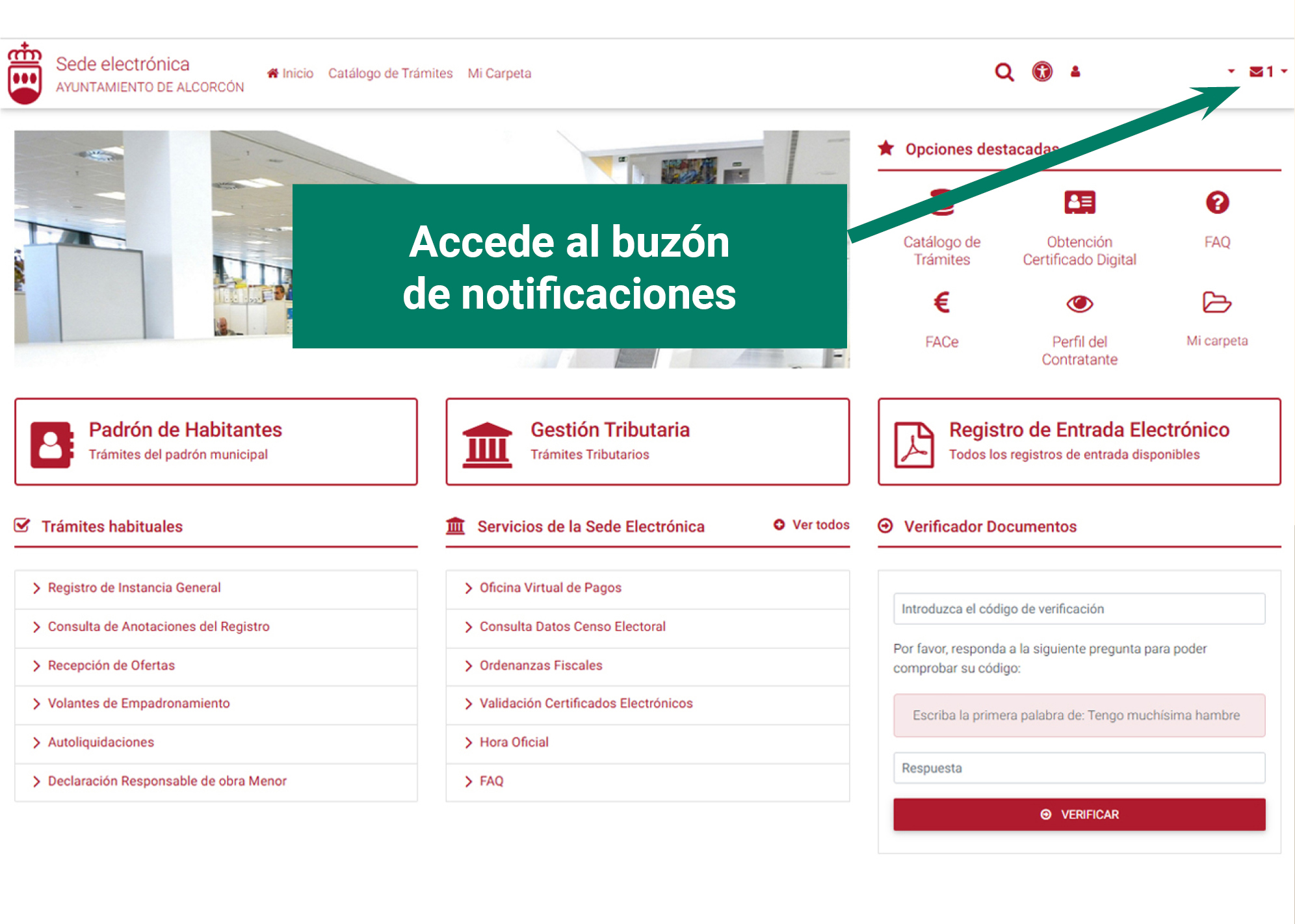
Task: Expand the caret next to the mail counter
Action: (1284, 71)
